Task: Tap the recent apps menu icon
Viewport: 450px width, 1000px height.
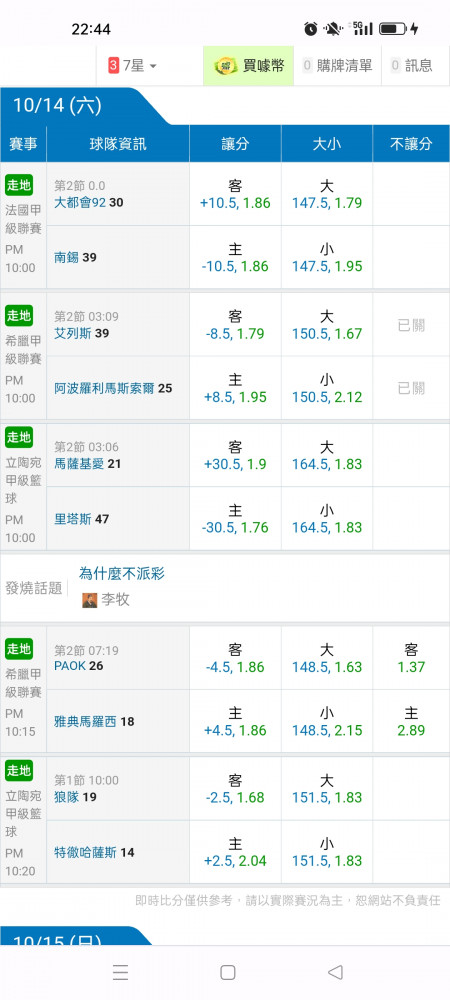Action: 120,972
